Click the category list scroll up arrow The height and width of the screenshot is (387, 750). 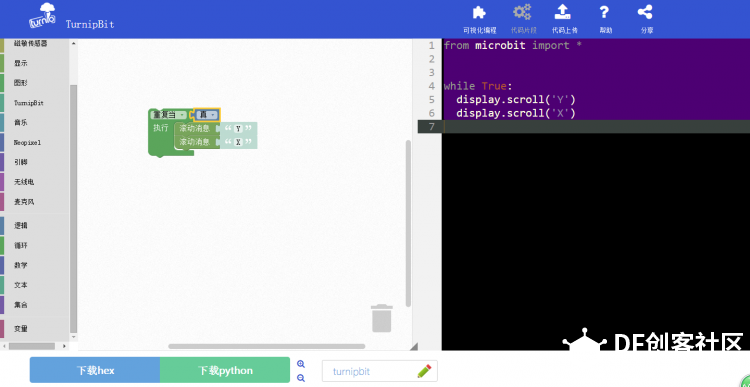point(73,44)
